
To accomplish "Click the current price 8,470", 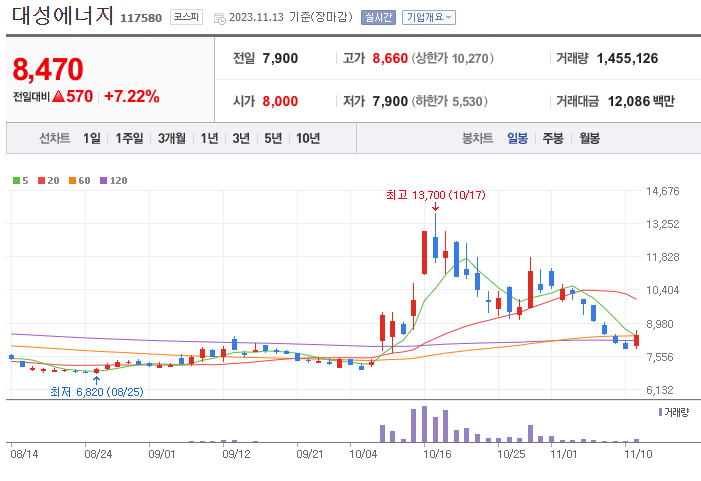I will pos(48,69).
